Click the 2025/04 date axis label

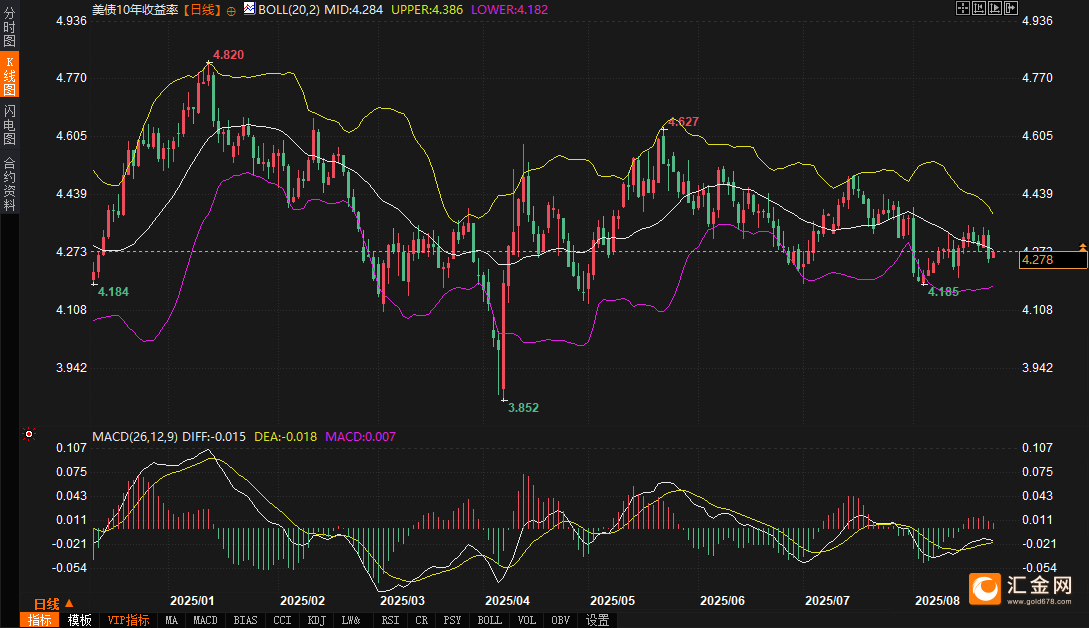(x=507, y=601)
